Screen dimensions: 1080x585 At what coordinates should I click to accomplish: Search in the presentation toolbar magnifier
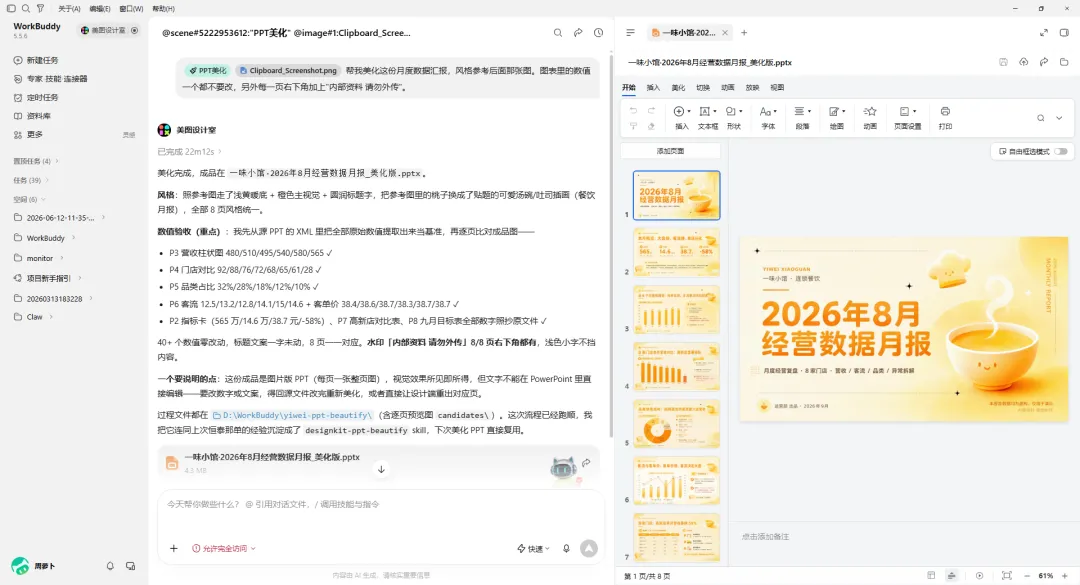(x=1041, y=118)
